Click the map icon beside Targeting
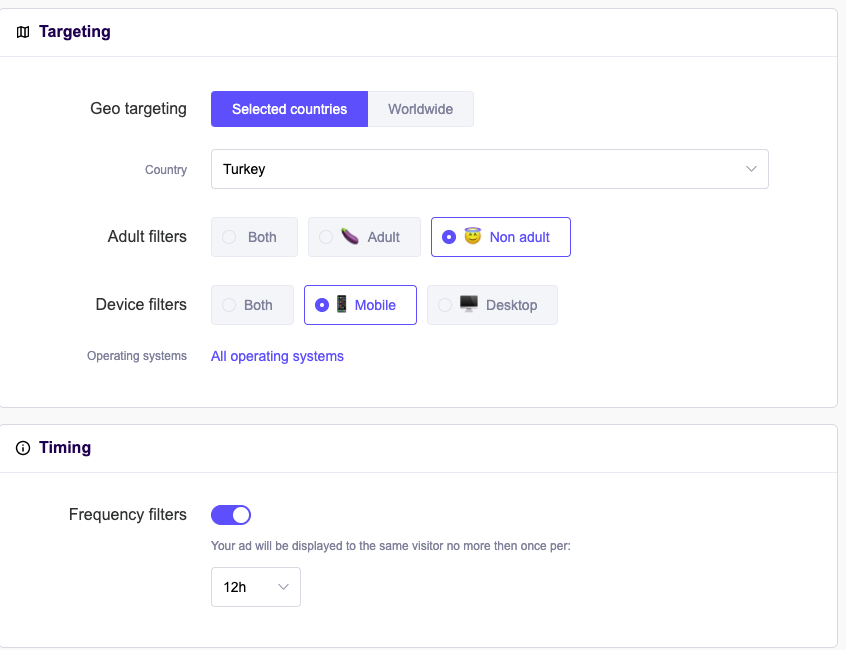 point(23,32)
